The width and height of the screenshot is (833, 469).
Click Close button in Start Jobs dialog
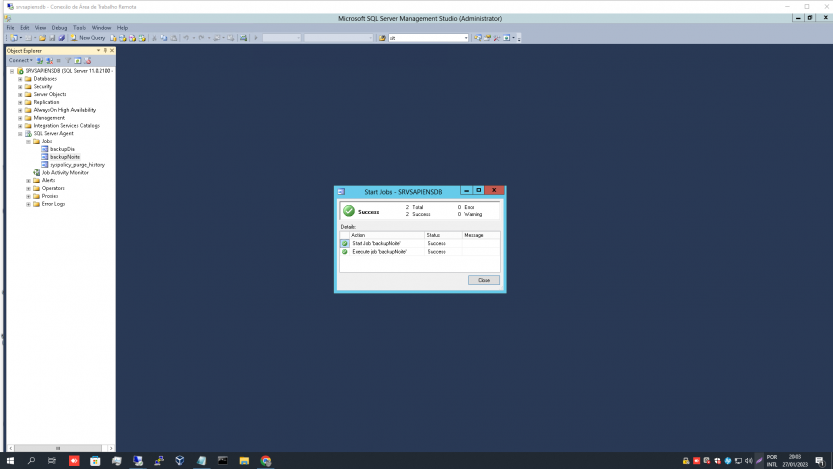point(483,280)
